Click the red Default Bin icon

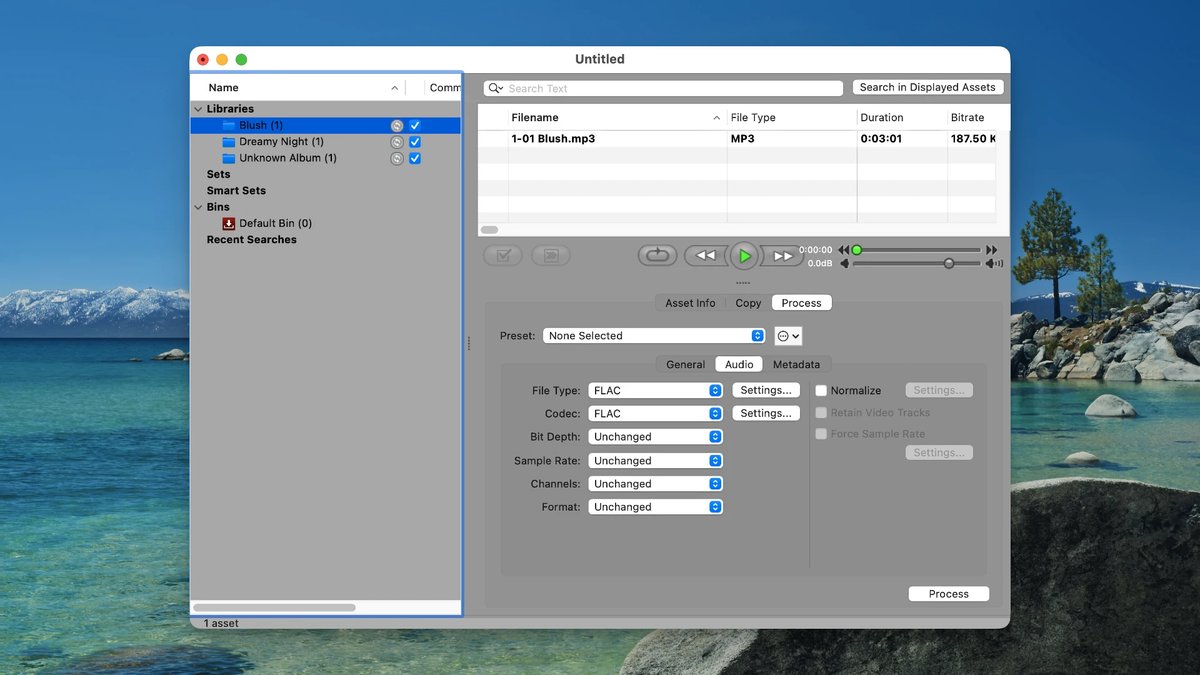[x=228, y=223]
